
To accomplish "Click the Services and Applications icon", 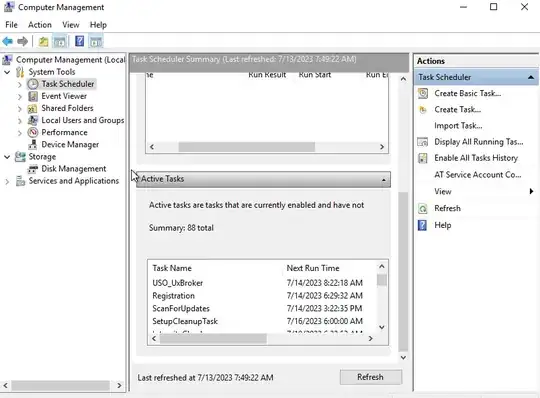I will (20, 181).
